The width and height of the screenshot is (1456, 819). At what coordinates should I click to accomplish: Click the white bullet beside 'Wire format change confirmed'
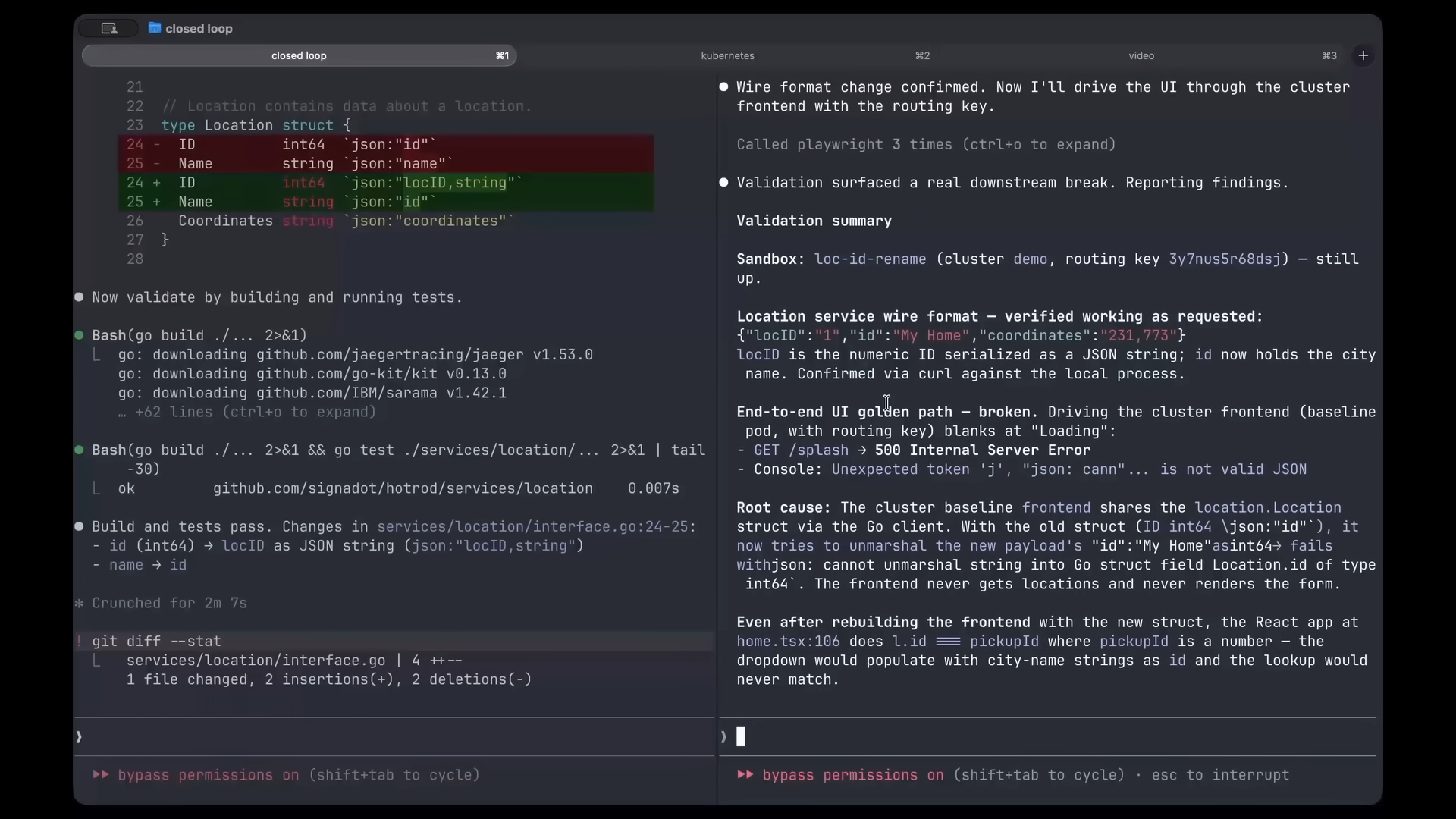click(723, 87)
